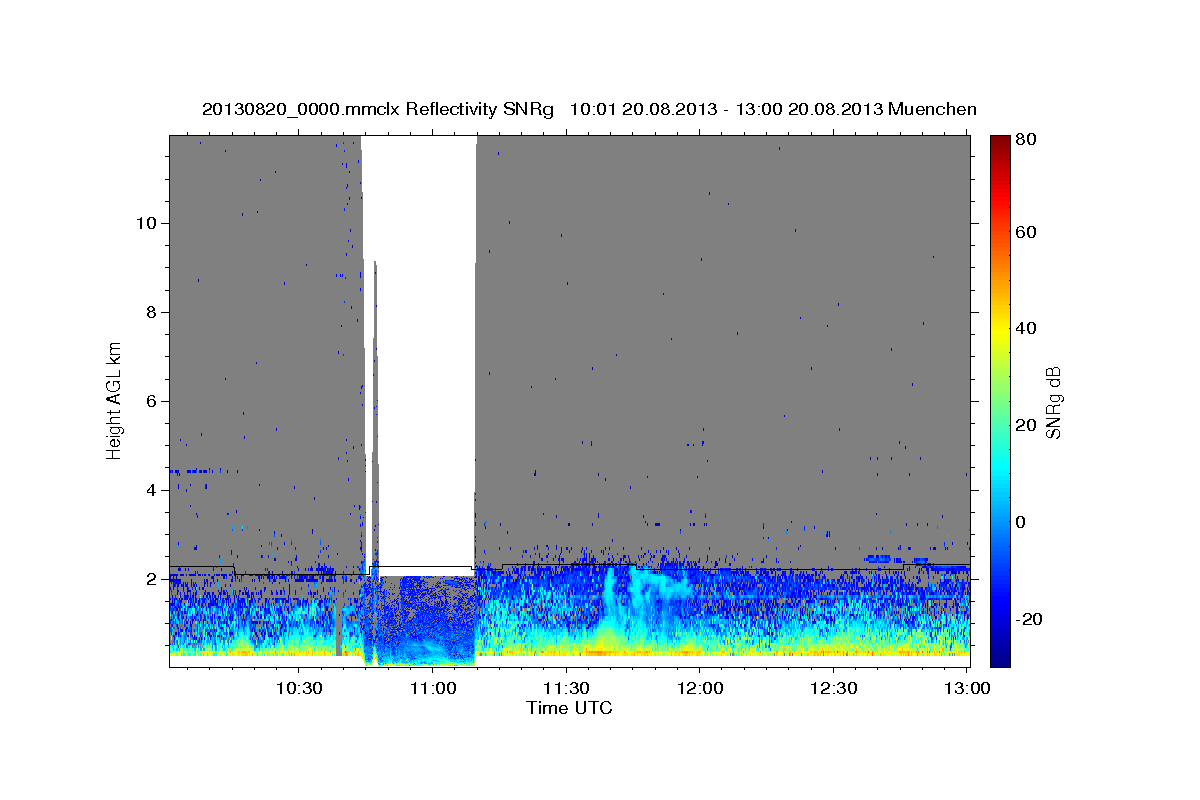Click the height tick label 8

(x=150, y=312)
